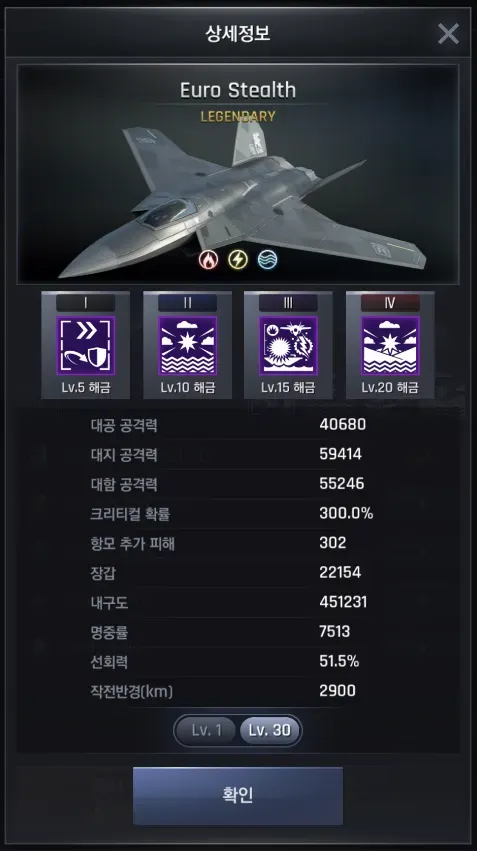Screen dimensions: 477x851
Task: Open skill III icon unlocked at Lv.15
Action: 288,346
